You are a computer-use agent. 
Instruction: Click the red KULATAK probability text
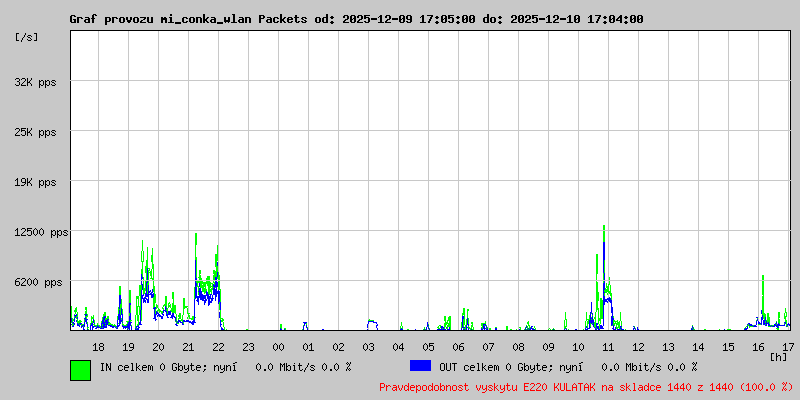586,387
